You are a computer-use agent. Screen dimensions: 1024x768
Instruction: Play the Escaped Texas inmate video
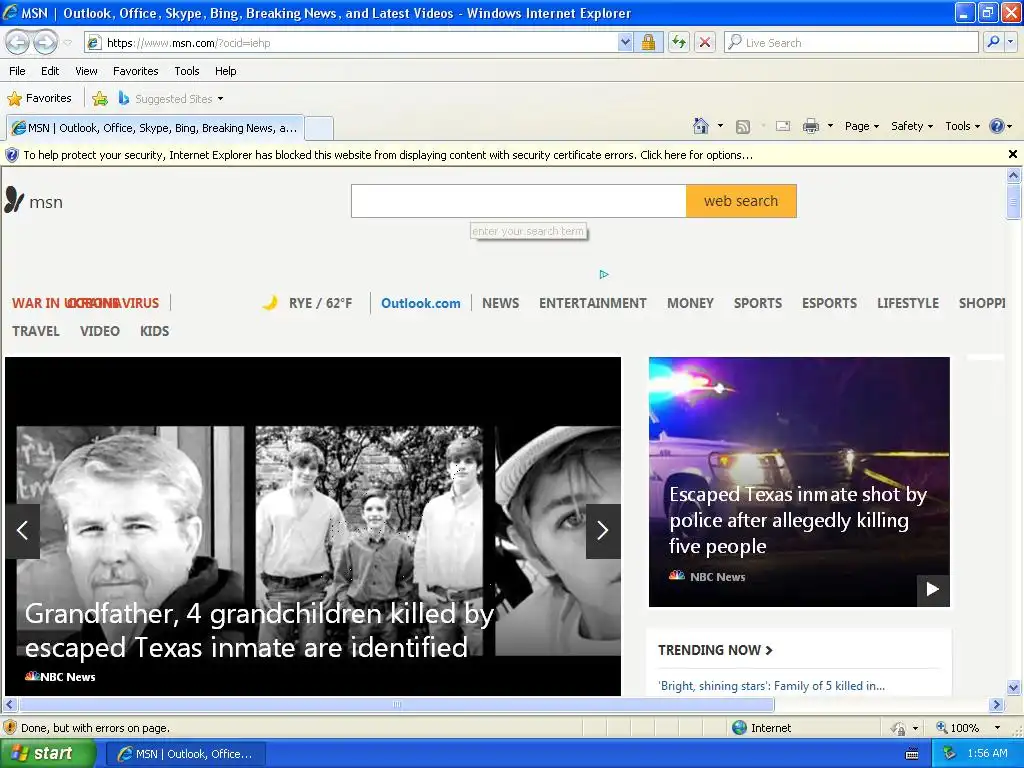point(933,590)
